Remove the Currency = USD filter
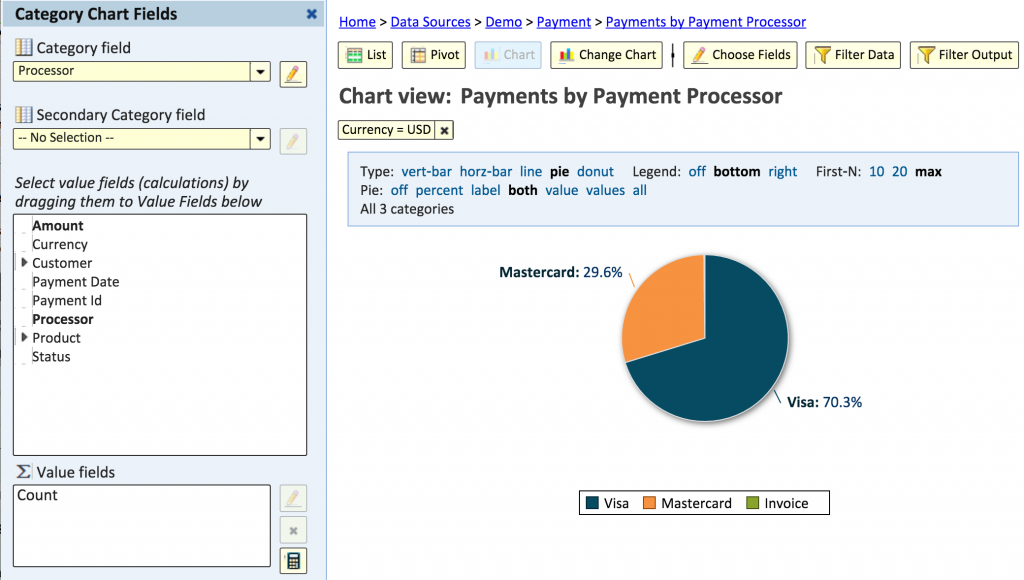This screenshot has width=1024, height=580. 444,130
